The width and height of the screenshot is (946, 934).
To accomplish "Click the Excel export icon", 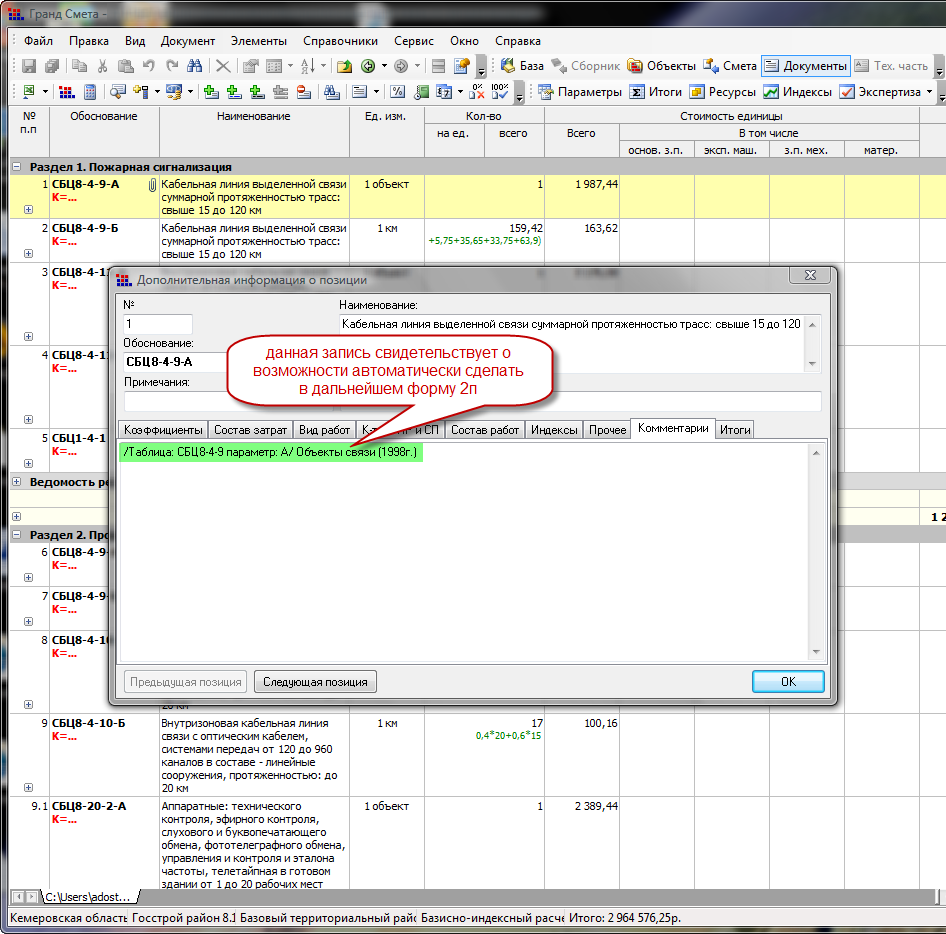I will 29,92.
